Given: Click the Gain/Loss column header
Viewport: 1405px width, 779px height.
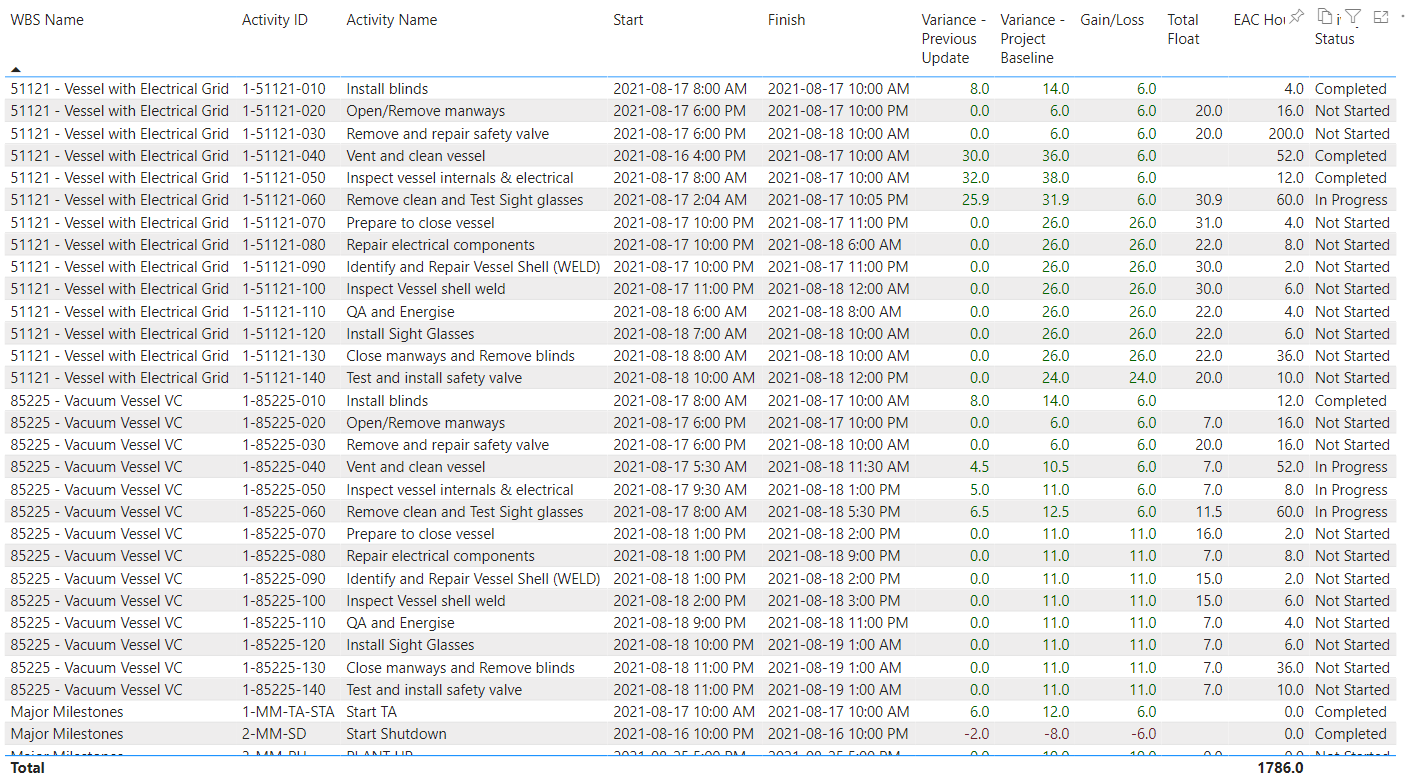Looking at the screenshot, I should 1112,20.
